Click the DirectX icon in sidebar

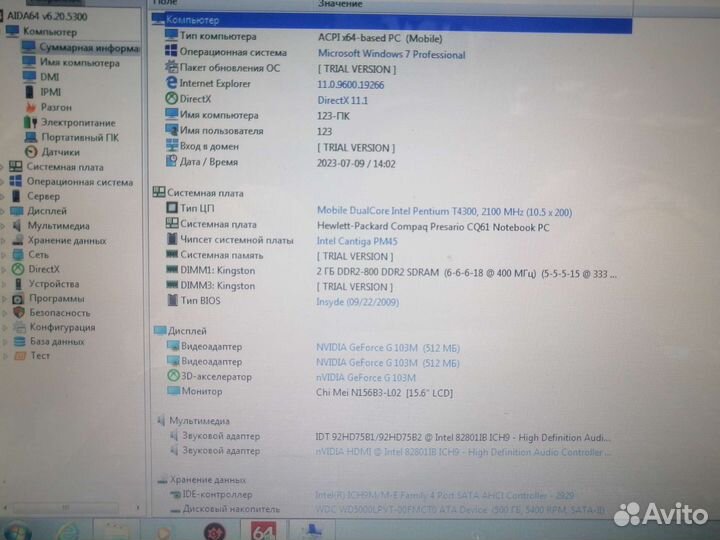click(18, 269)
